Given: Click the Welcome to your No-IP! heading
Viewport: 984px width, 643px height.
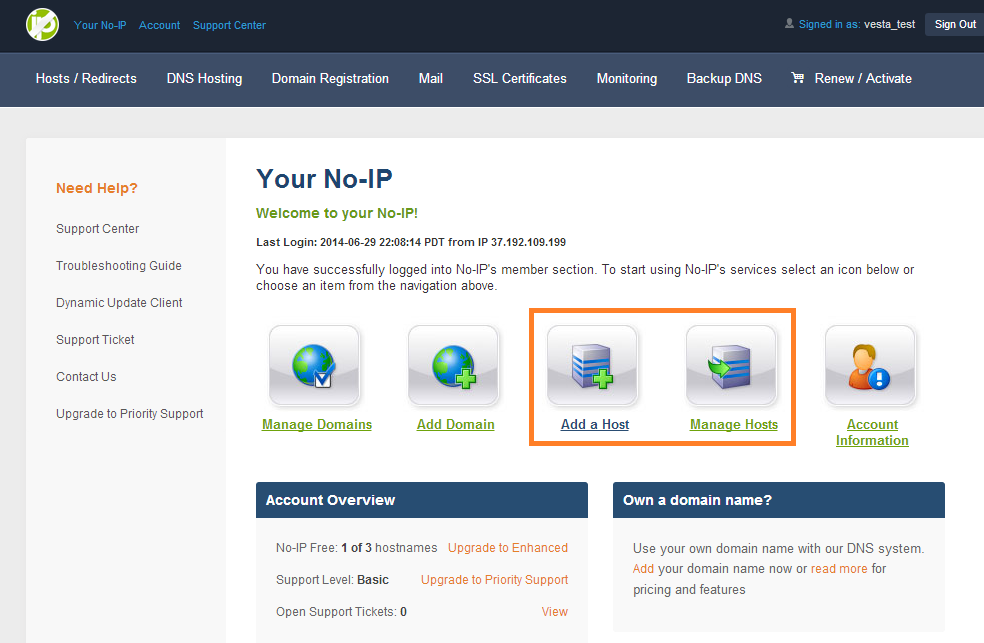Looking at the screenshot, I should pos(337,213).
